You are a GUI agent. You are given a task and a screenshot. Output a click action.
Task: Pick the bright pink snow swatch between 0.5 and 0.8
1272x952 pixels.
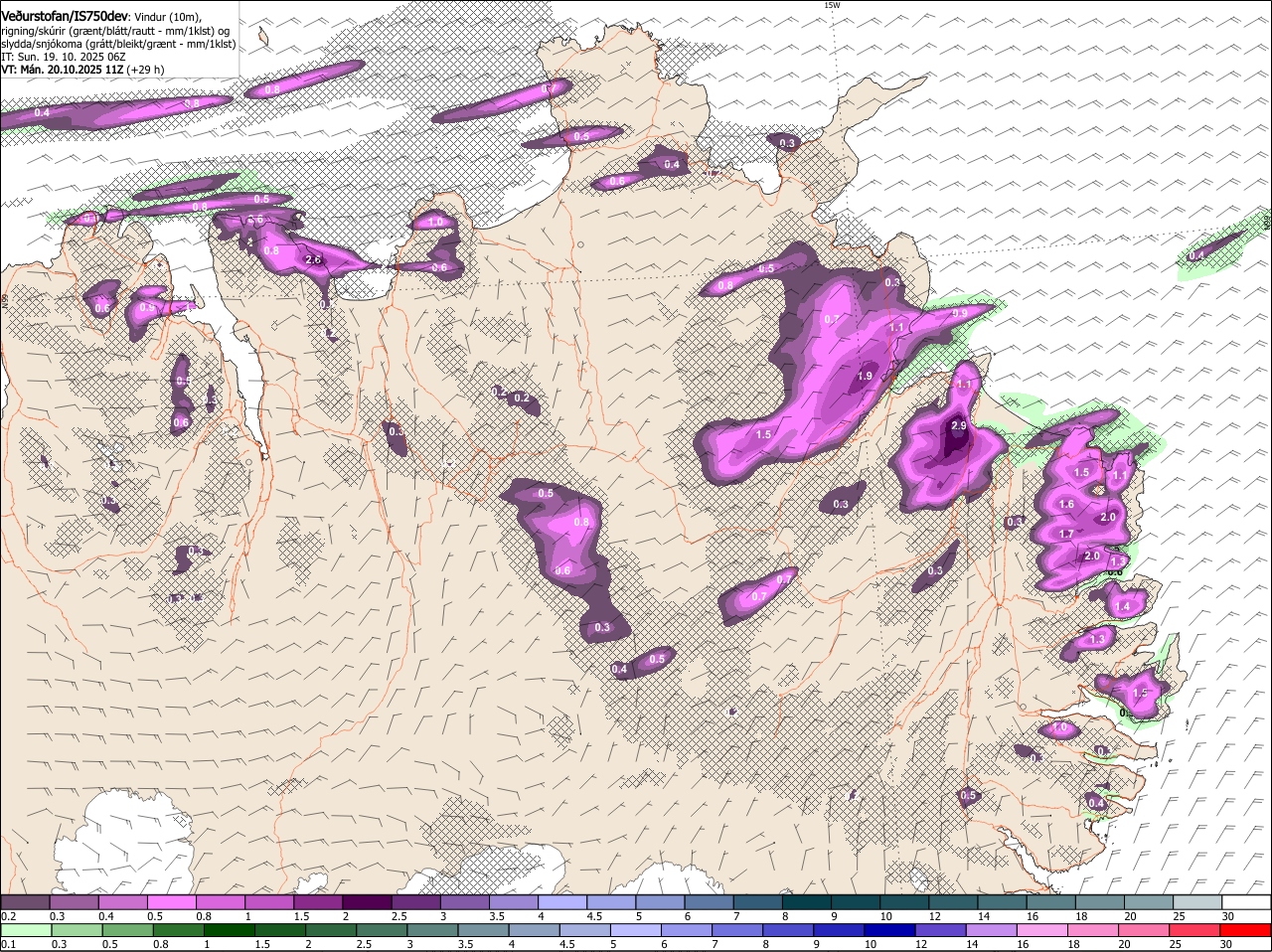(172, 902)
